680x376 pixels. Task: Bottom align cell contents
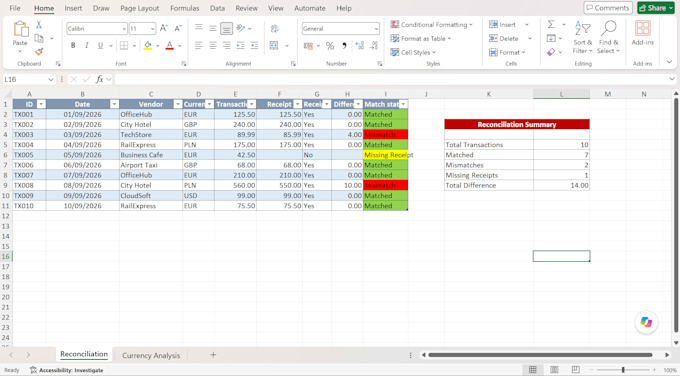226,28
